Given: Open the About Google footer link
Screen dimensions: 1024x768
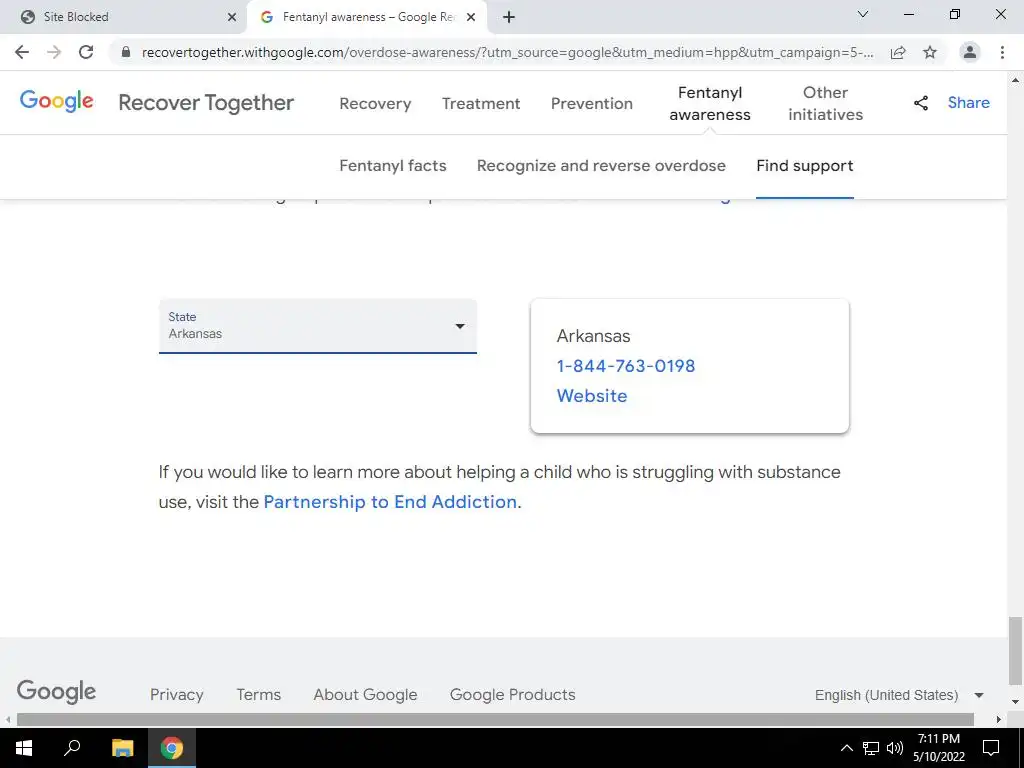Looking at the screenshot, I should [x=365, y=695].
